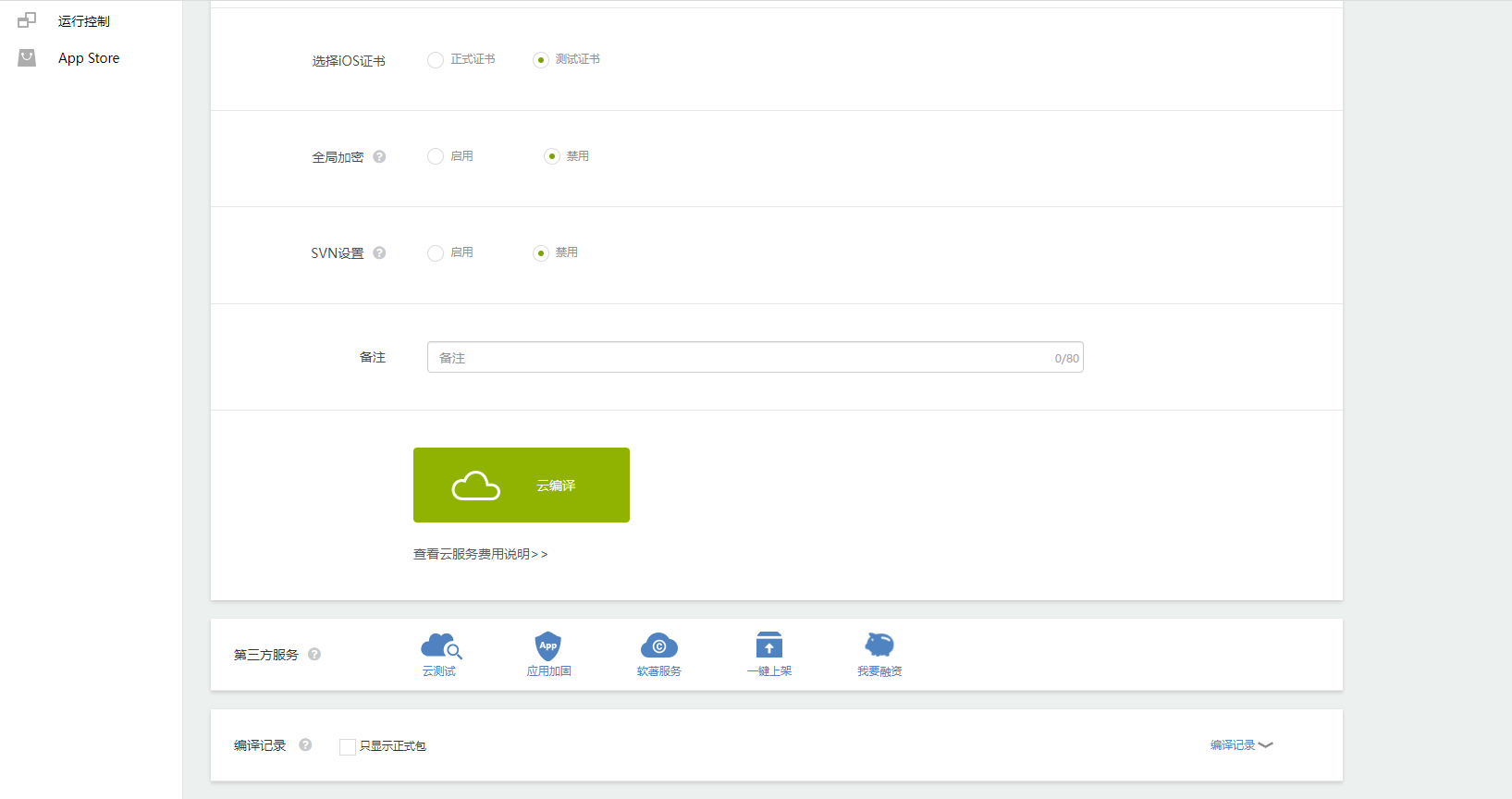This screenshot has width=1512, height=799.
Task: Click the 我要融资 piggy bank icon
Action: click(879, 645)
